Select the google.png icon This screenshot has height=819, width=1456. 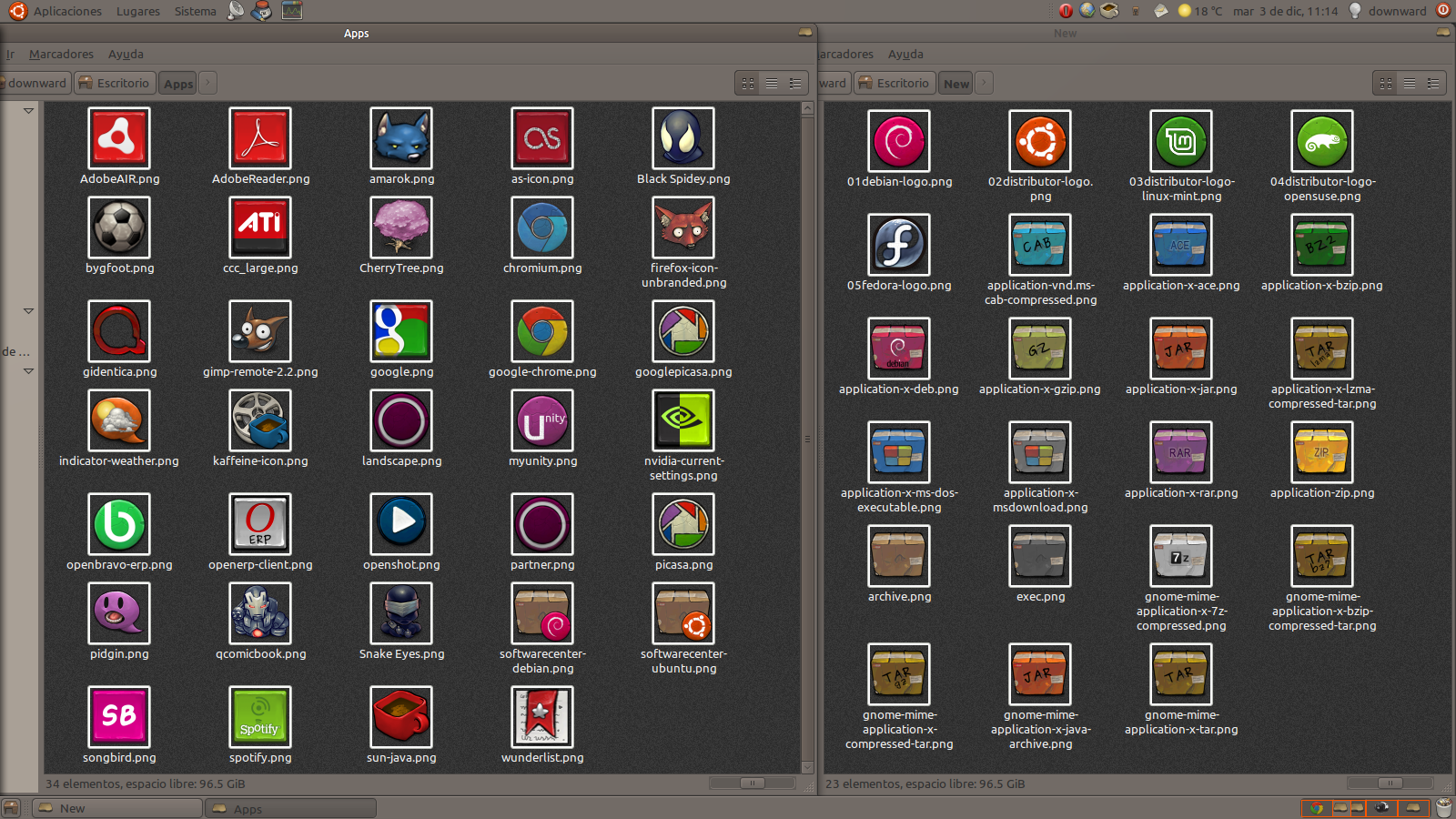tap(401, 331)
